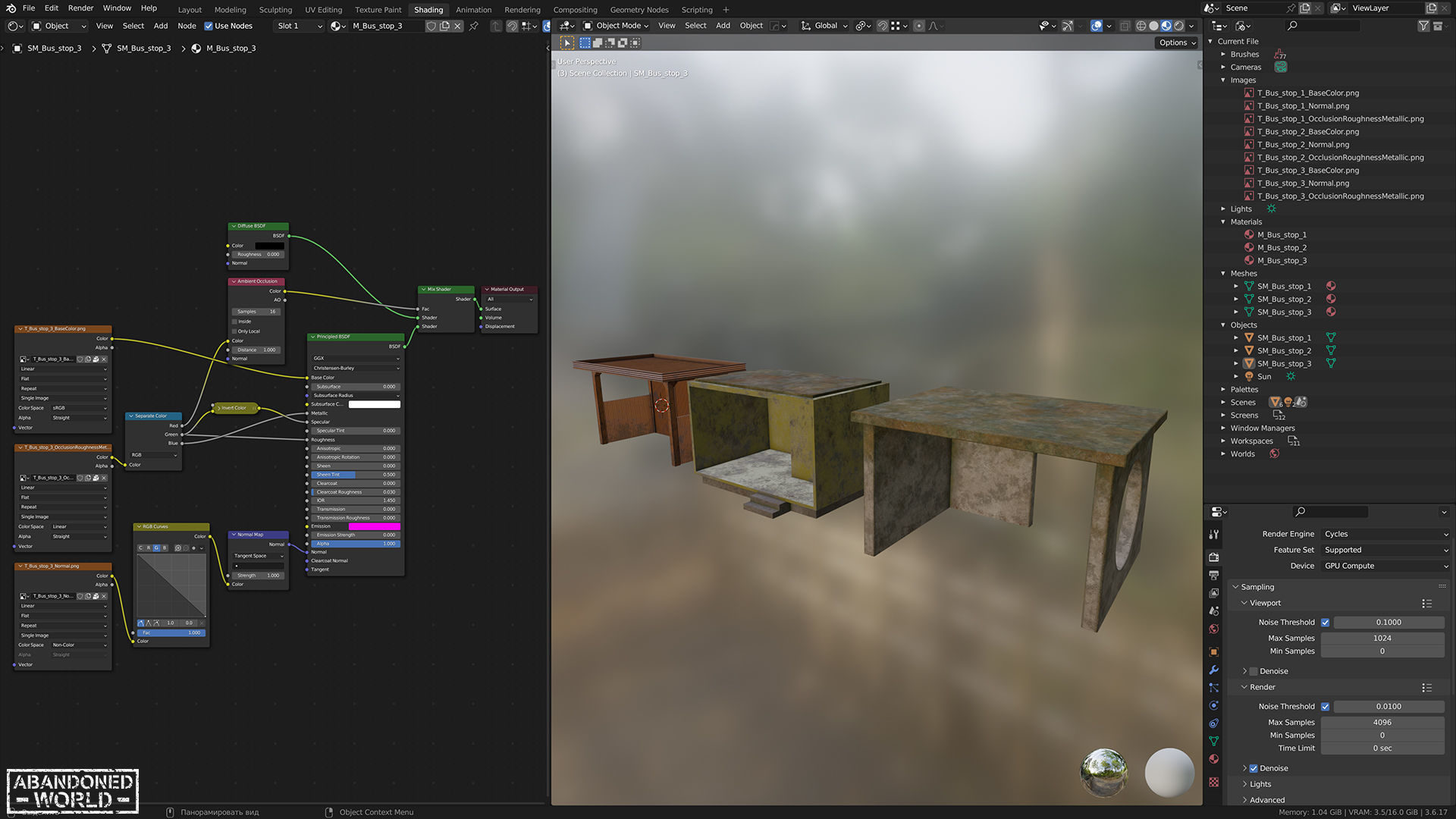Switch viewport to wireframe shading
This screenshot has width=1456, height=819.
(x=1141, y=26)
